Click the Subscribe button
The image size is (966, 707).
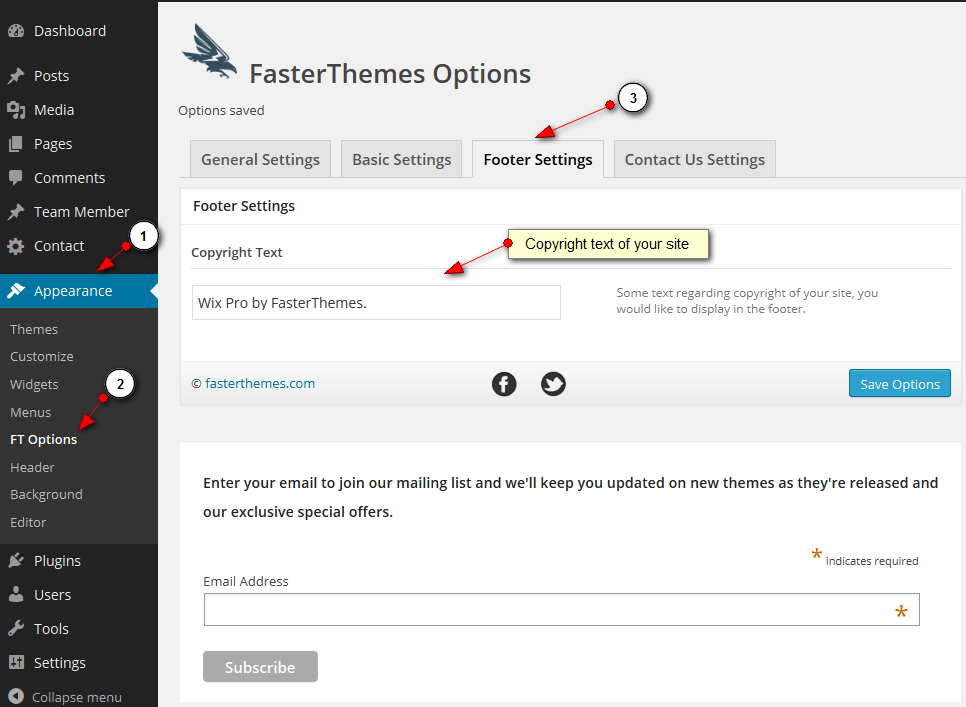pos(260,667)
